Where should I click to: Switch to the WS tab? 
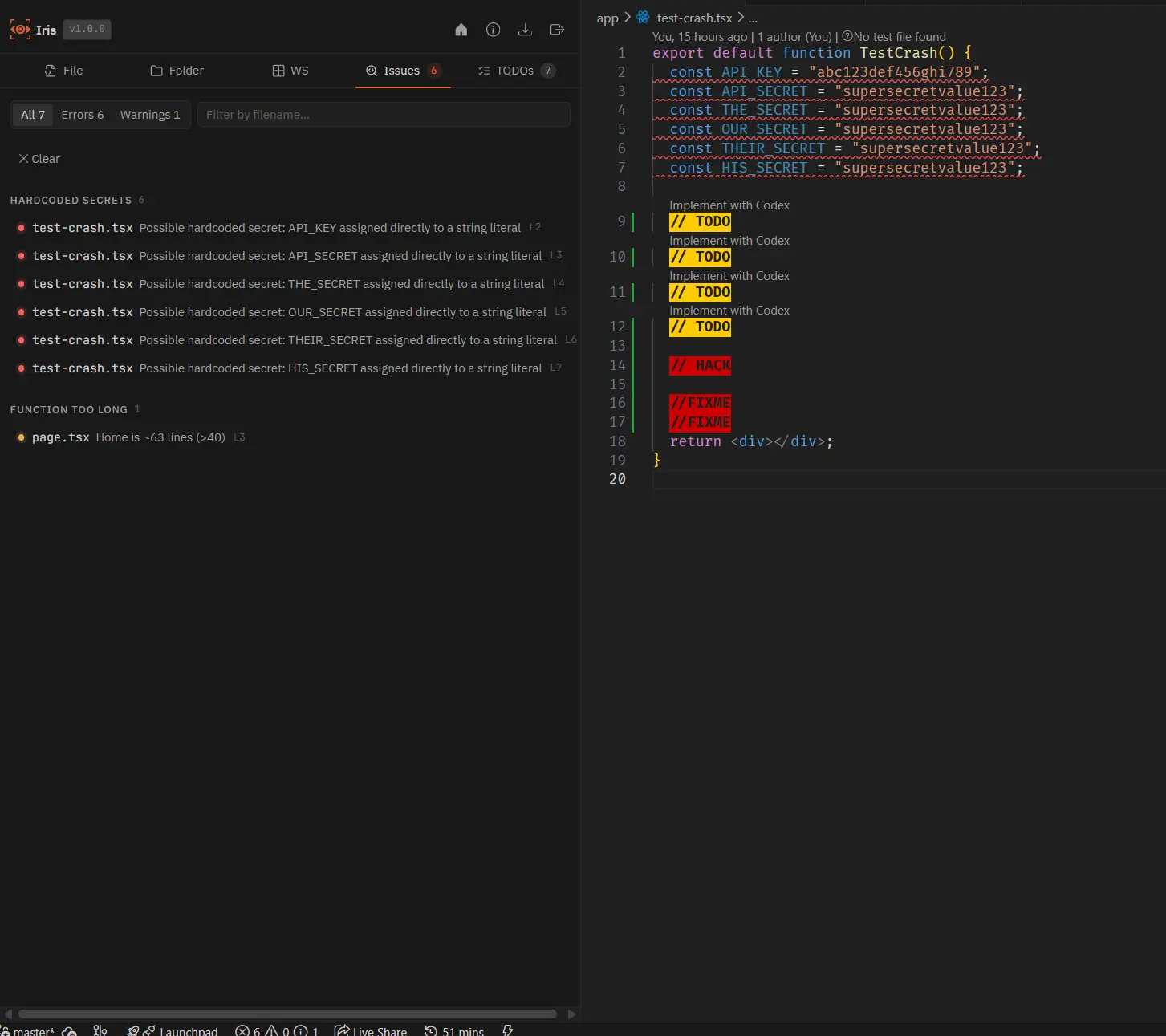tap(290, 71)
